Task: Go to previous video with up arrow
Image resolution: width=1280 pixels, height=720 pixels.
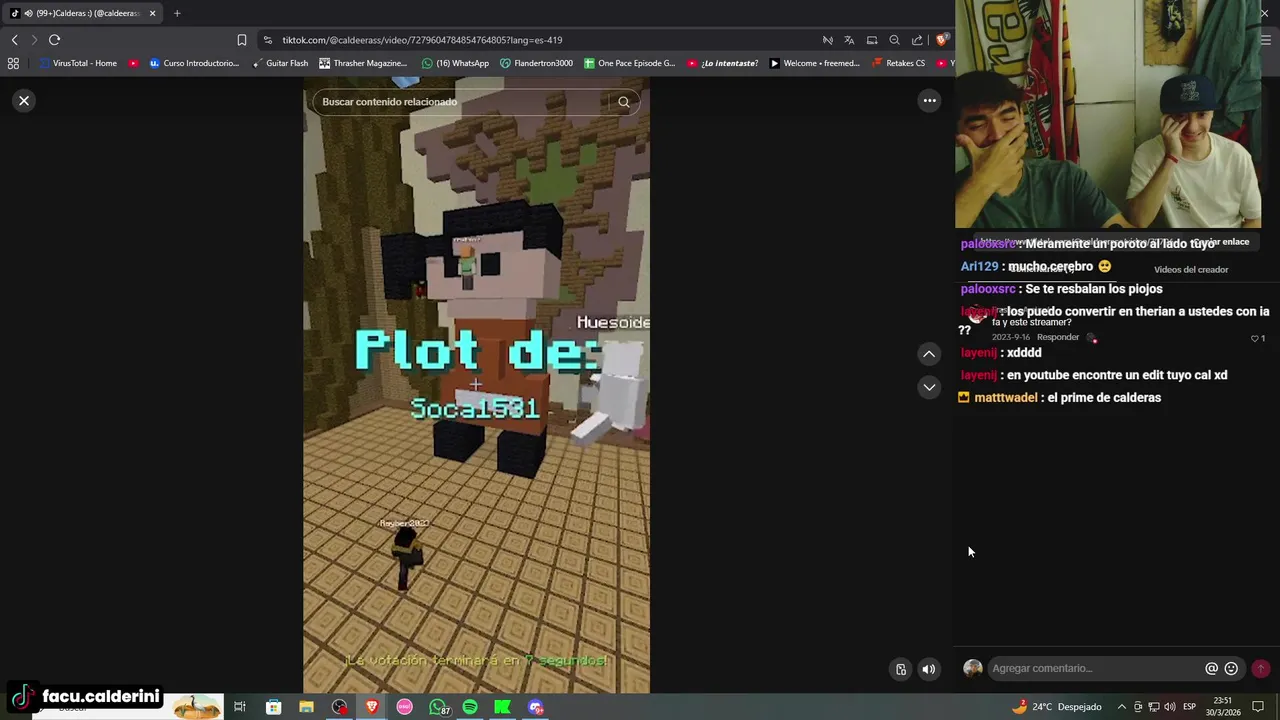Action: [x=929, y=354]
